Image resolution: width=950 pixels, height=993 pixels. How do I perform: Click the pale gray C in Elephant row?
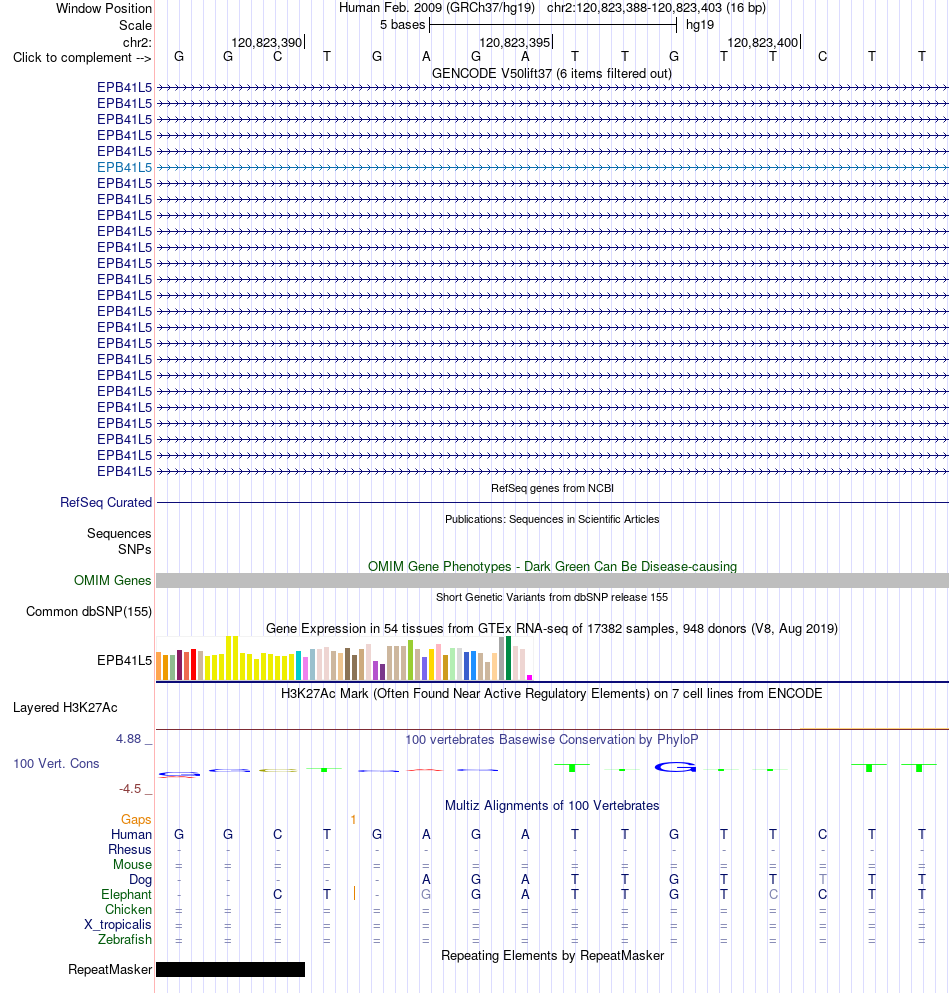pos(773,894)
